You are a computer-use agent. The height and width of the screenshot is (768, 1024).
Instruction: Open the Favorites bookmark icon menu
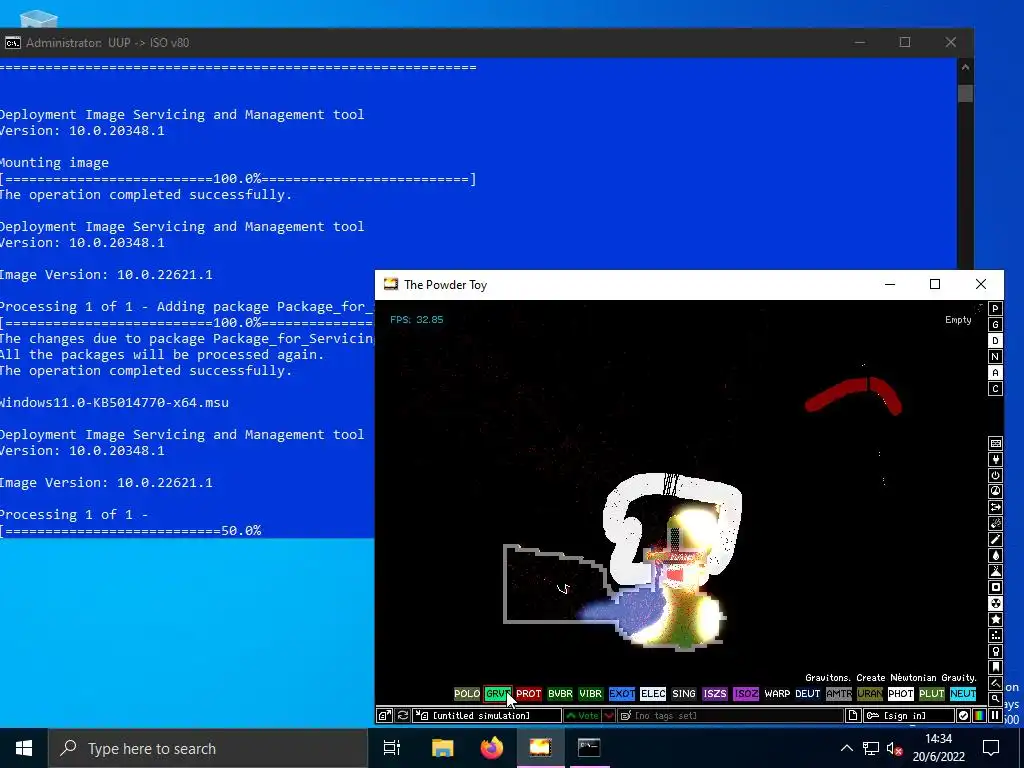[x=995, y=667]
